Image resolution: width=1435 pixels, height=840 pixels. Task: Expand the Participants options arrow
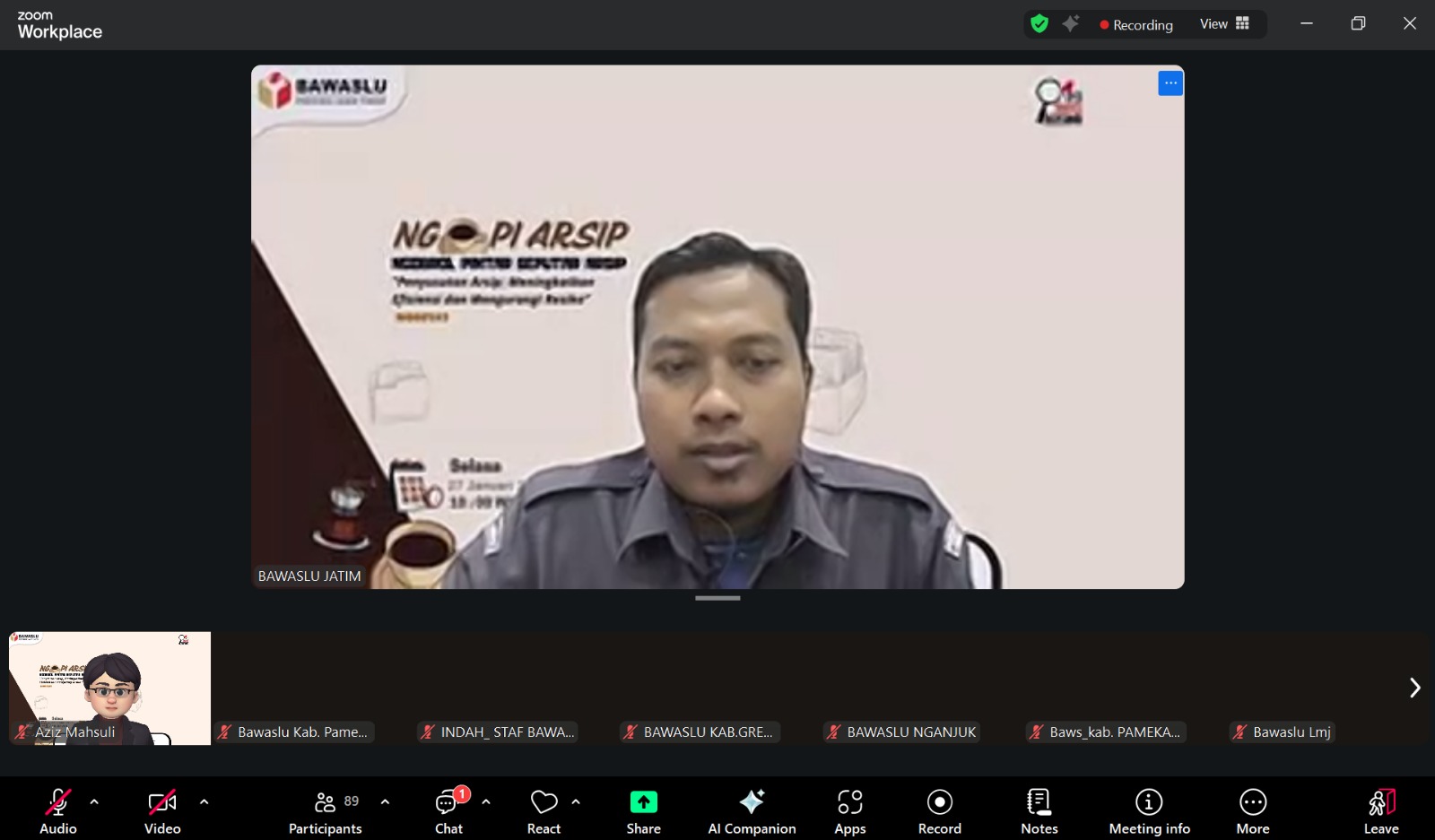pyautogui.click(x=385, y=801)
